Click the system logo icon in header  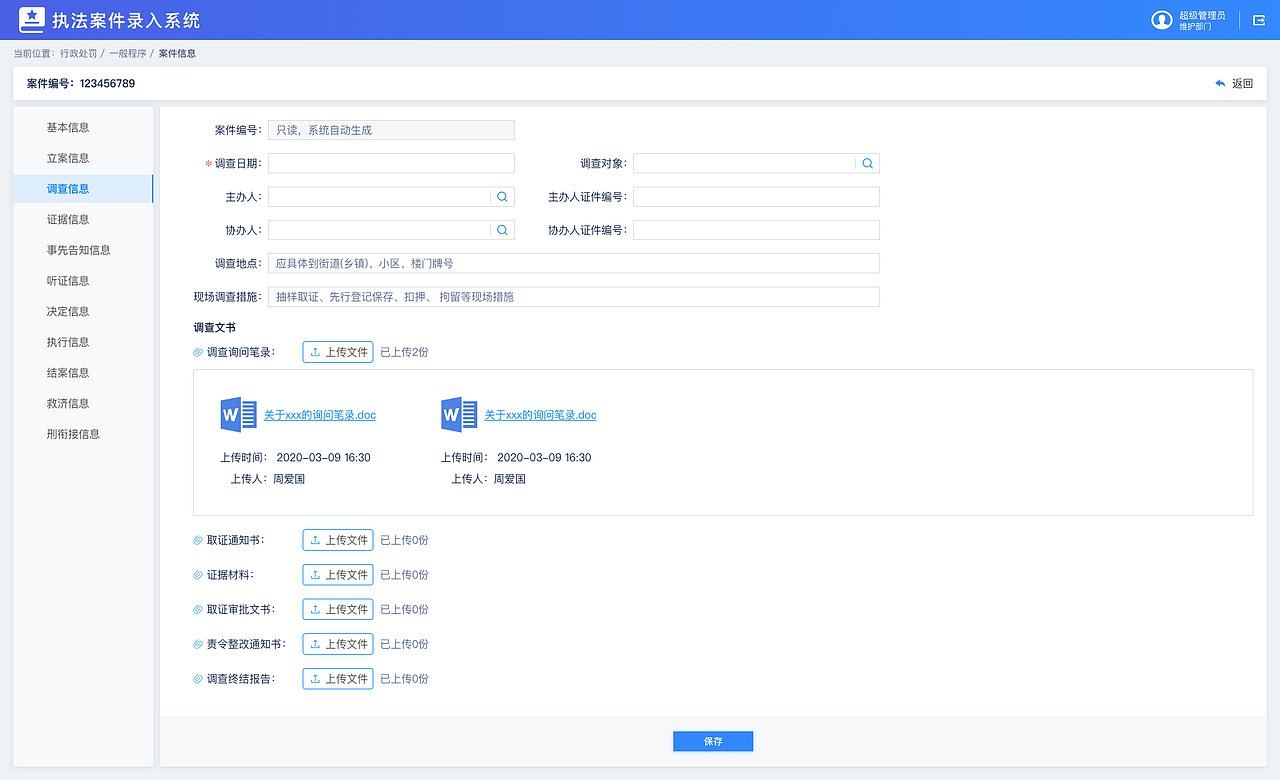32,20
